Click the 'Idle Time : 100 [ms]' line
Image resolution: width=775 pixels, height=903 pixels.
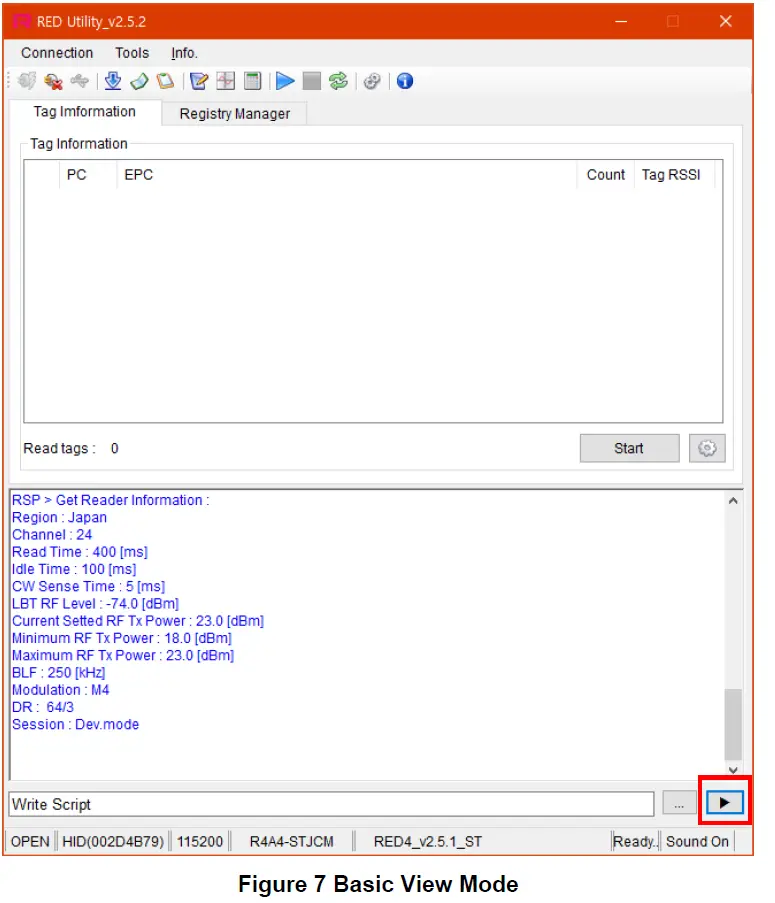coord(74,569)
